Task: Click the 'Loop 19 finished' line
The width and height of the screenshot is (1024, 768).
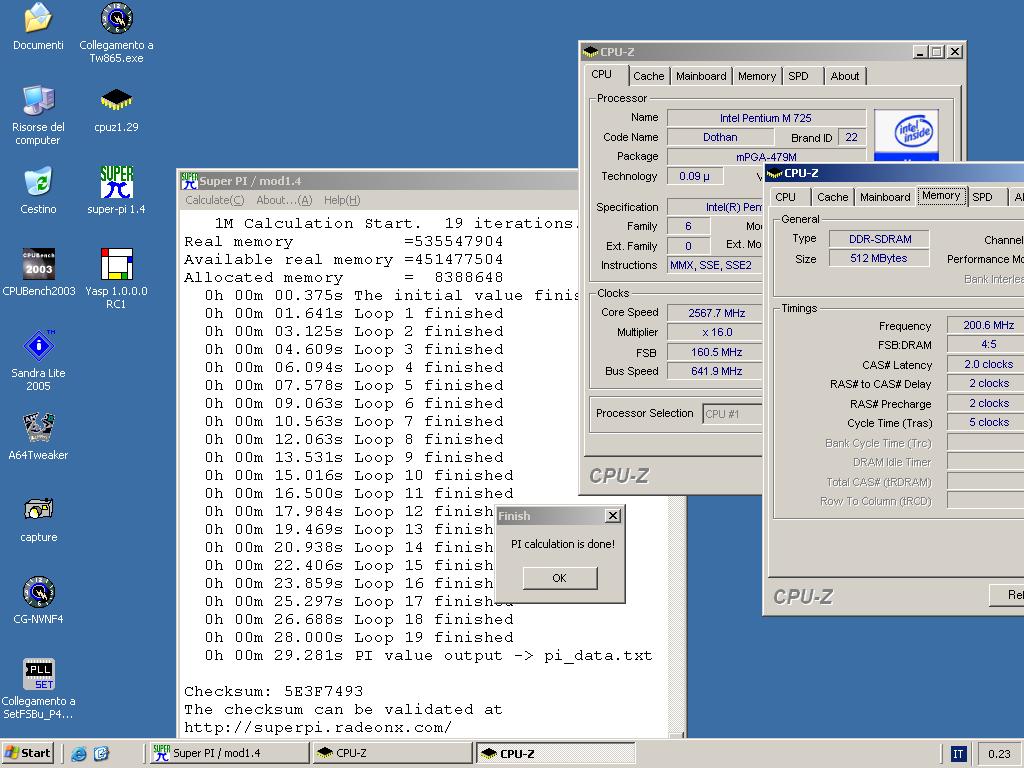Action: point(359,637)
